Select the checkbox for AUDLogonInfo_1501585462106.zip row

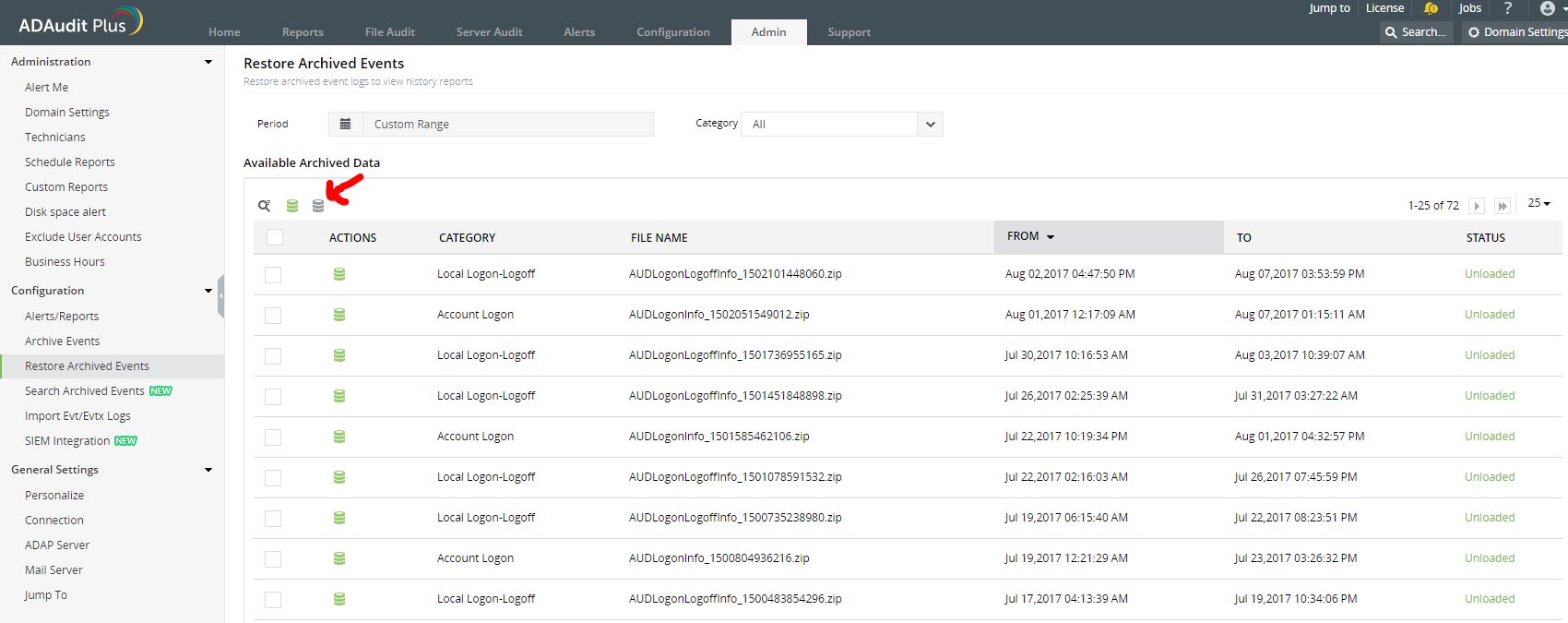(273, 437)
